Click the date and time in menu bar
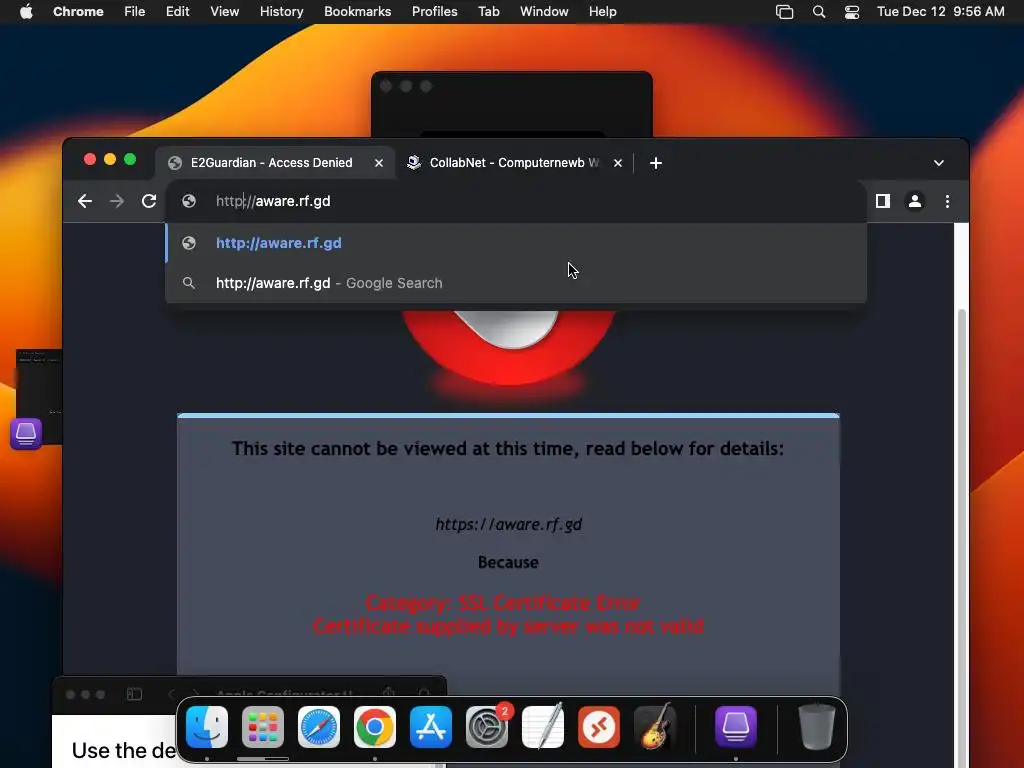Screen dimensions: 1024x768 940,12
